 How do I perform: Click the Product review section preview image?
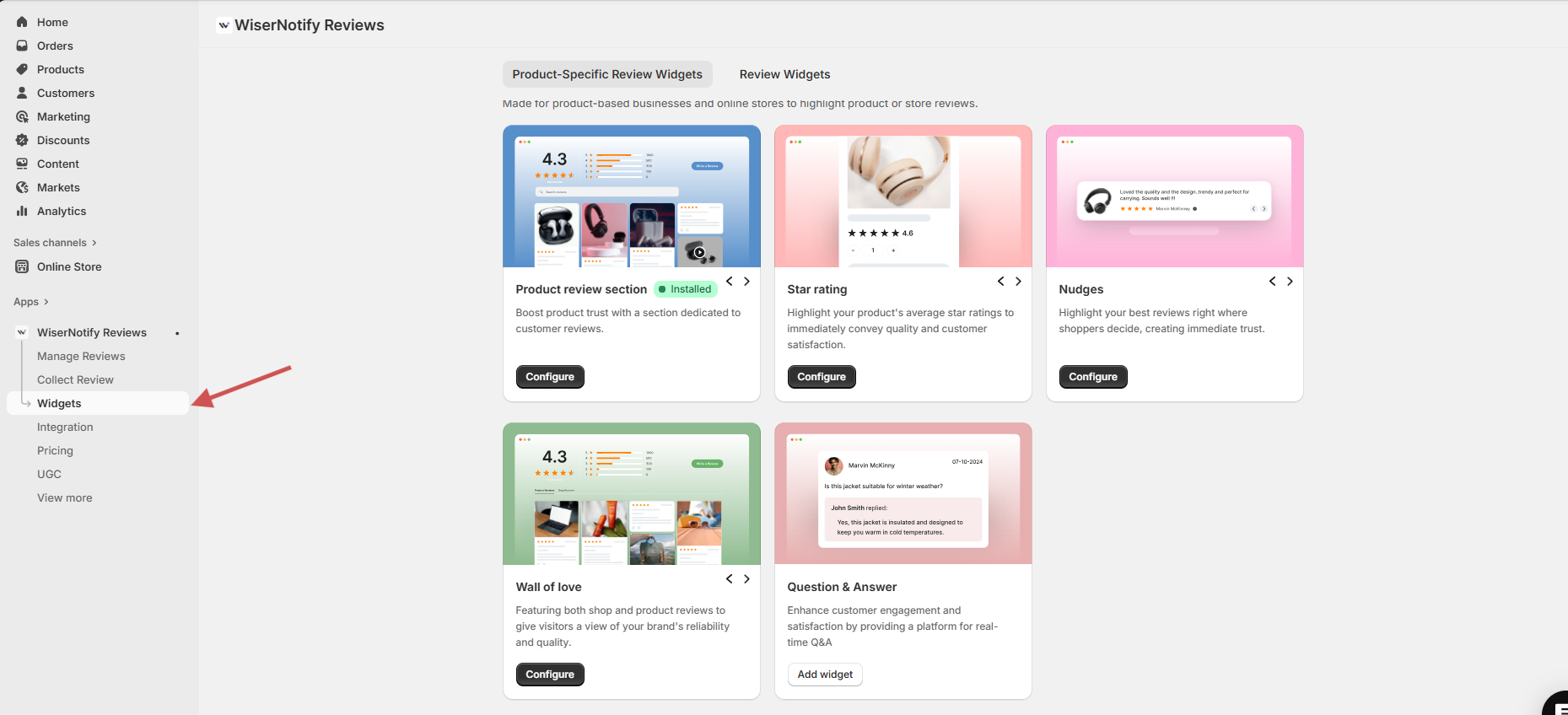point(631,196)
